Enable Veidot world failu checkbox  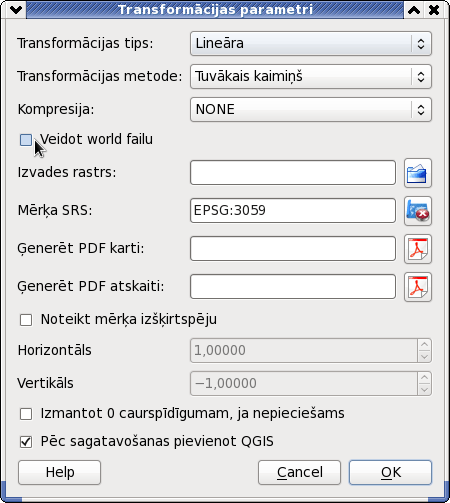[26, 140]
